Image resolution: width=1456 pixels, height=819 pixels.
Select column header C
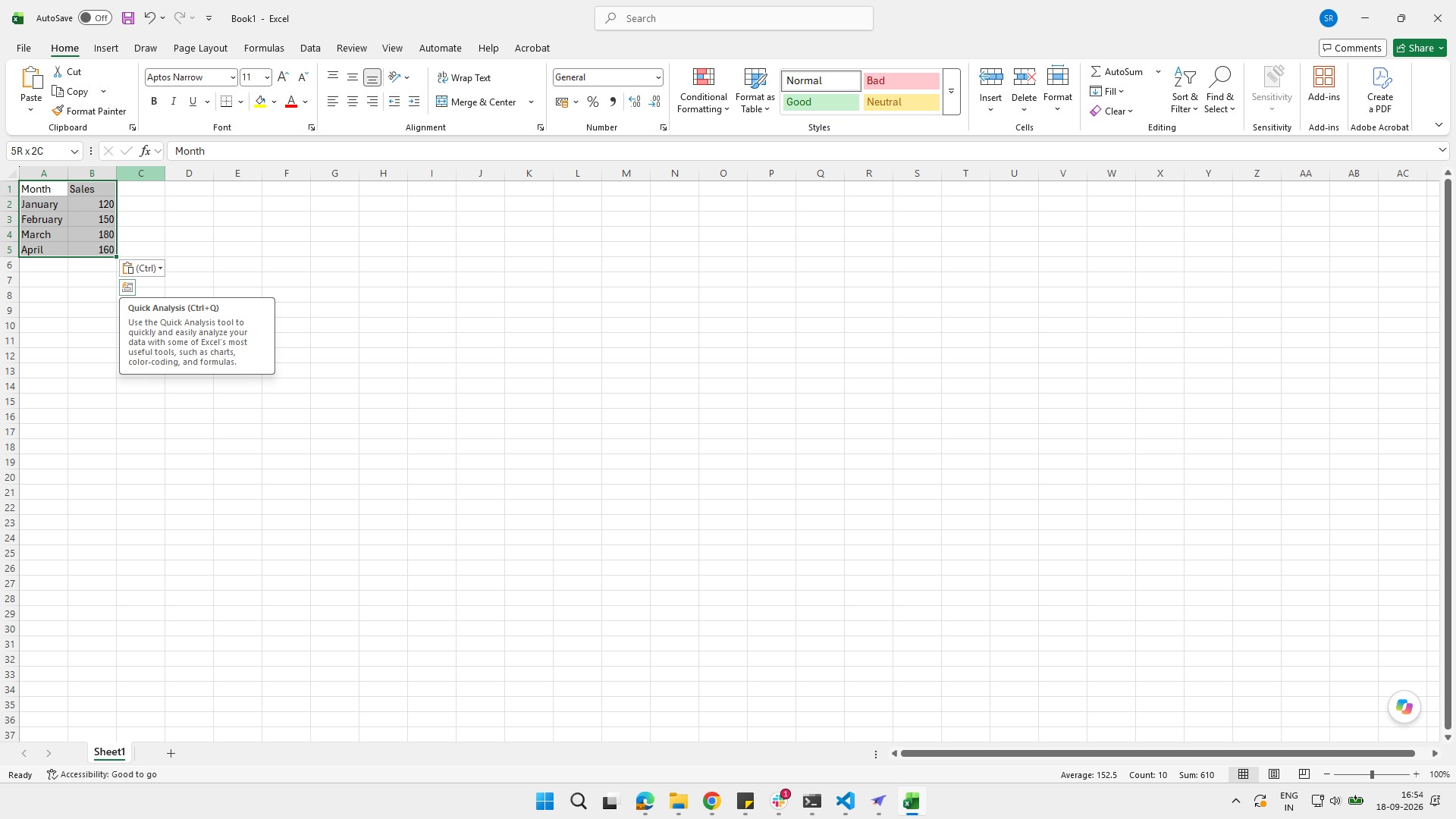pos(140,173)
